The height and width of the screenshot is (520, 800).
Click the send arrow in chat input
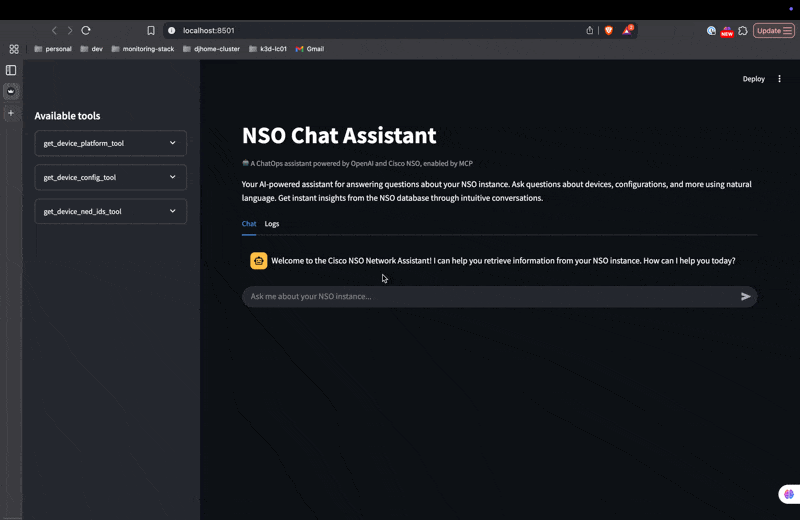(745, 296)
